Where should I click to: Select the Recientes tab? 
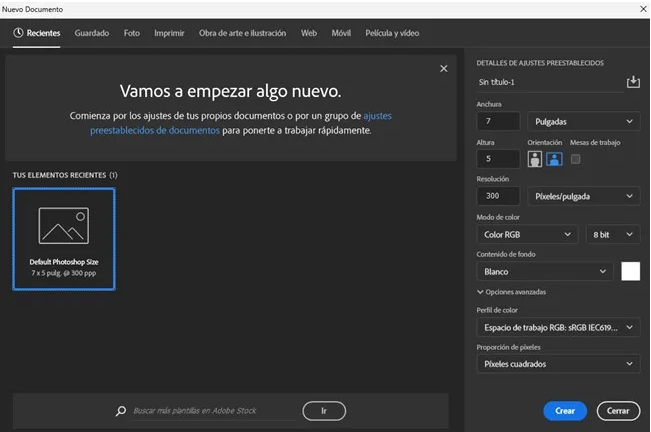[37, 33]
